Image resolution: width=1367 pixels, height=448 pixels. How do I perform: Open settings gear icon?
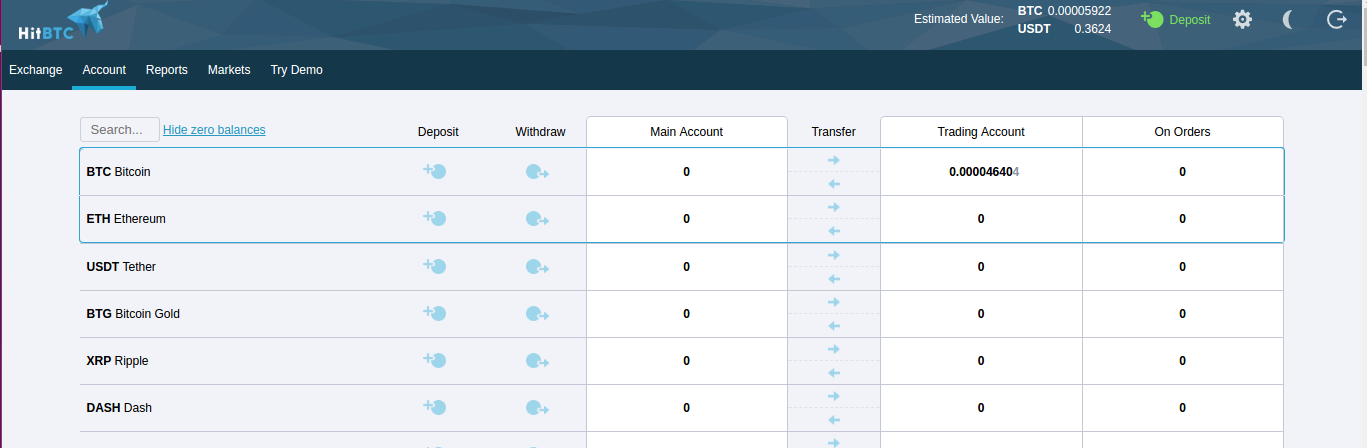point(1242,19)
